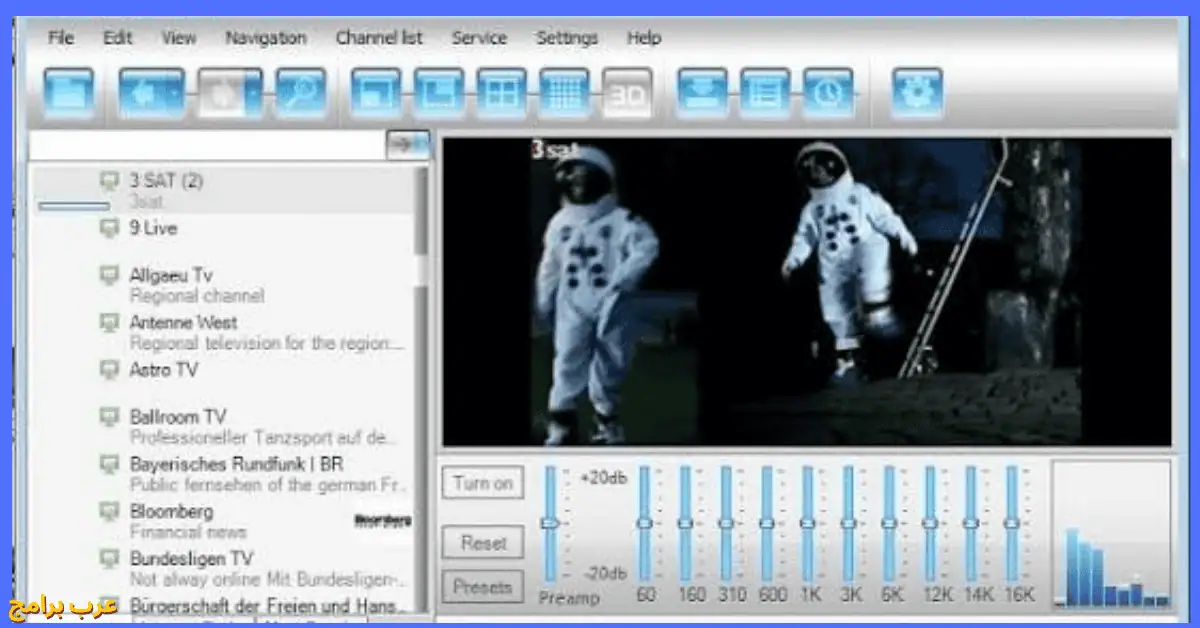Adjust the 12K equalizer slider
1200x628 pixels.
pos(930,523)
